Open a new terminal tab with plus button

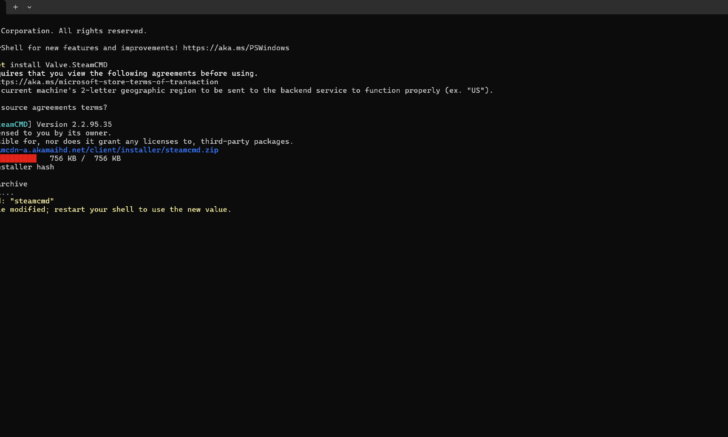[x=15, y=7]
